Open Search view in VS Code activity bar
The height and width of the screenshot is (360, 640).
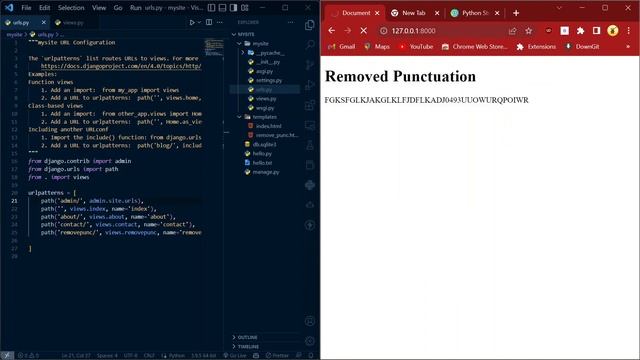[x=310, y=44]
